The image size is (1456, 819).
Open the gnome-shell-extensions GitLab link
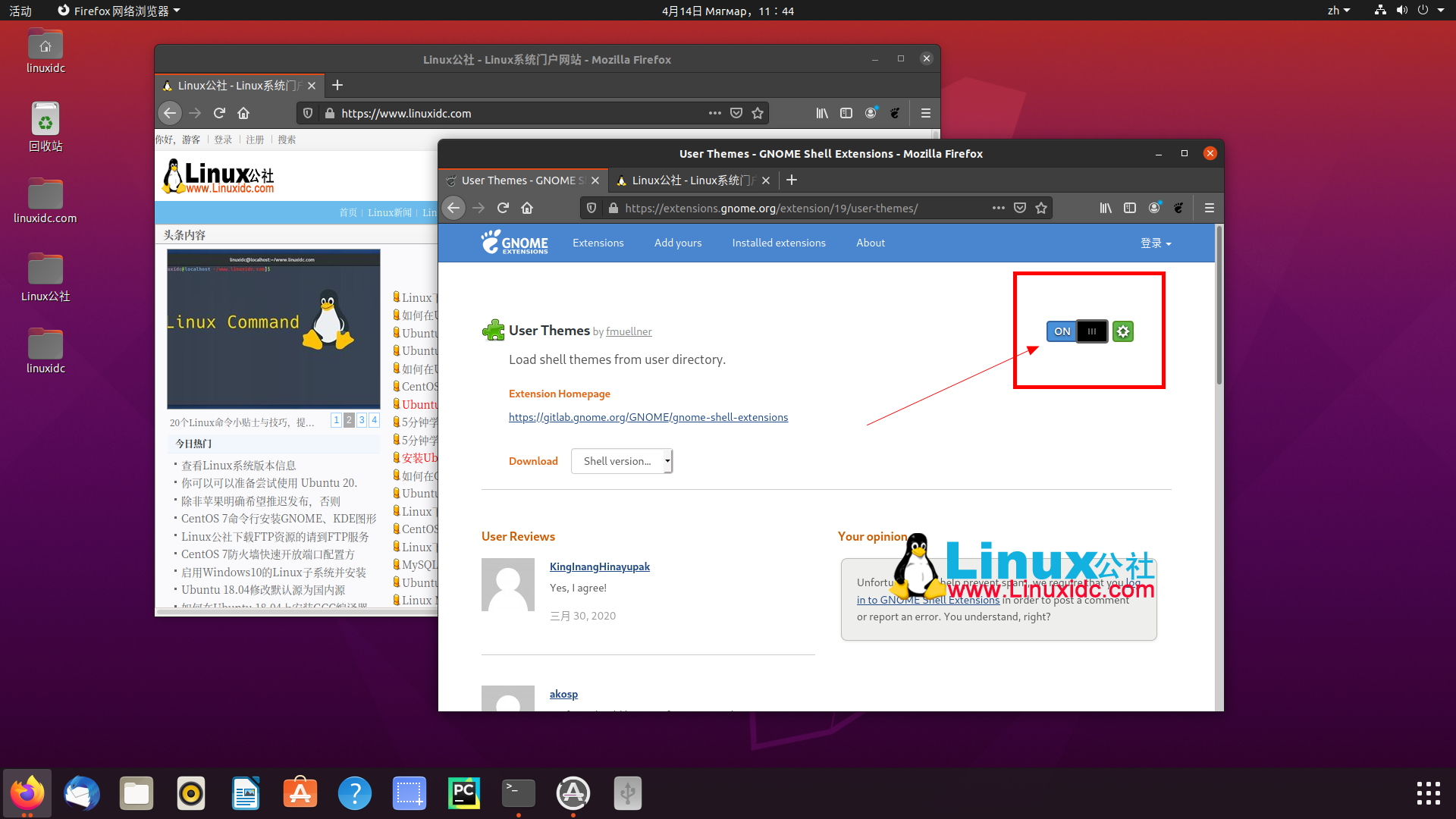(x=648, y=416)
